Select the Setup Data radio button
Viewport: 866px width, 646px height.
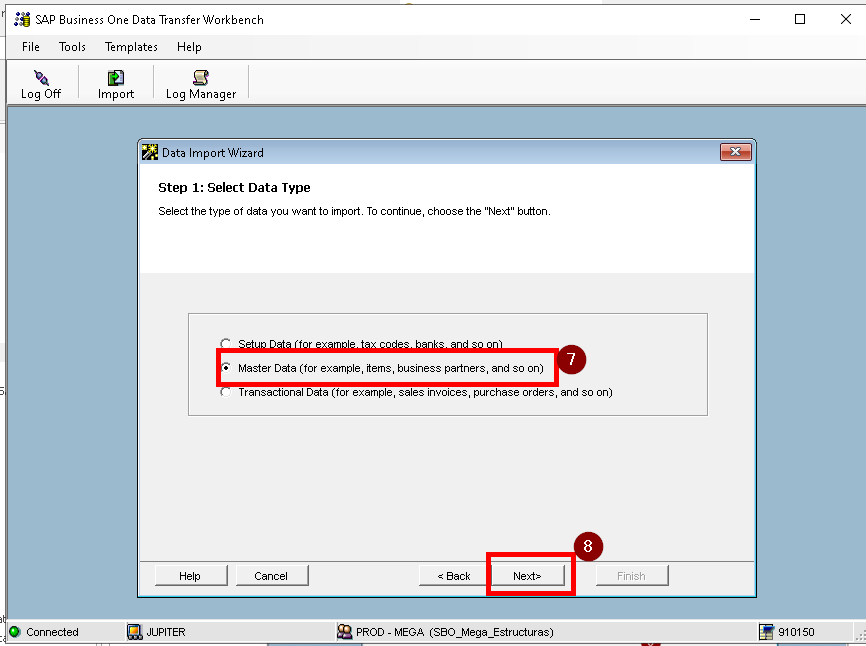pyautogui.click(x=225, y=343)
